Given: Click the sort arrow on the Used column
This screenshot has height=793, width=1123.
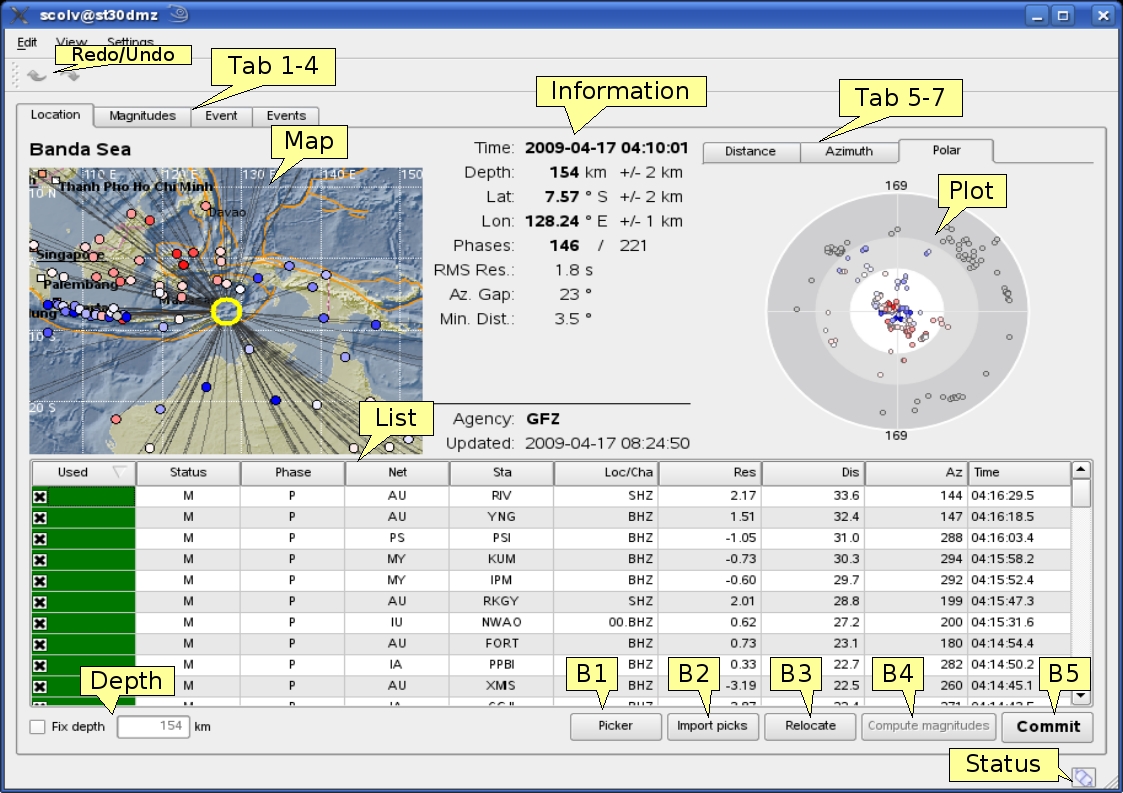Looking at the screenshot, I should click(120, 472).
